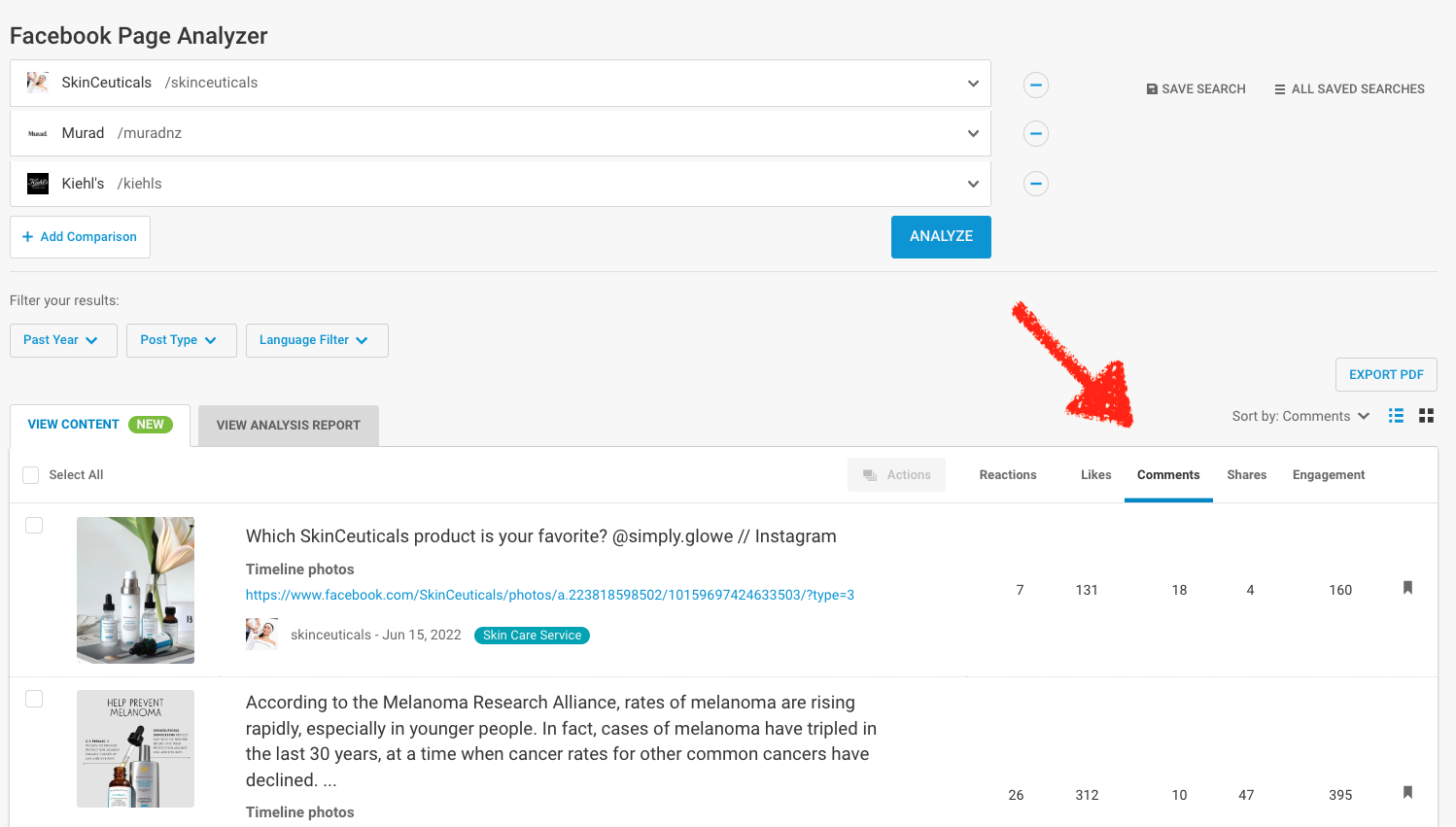This screenshot has height=827, width=1456.
Task: Select the SkinCeuticals favorite product post checkbox
Action: pyautogui.click(x=34, y=525)
